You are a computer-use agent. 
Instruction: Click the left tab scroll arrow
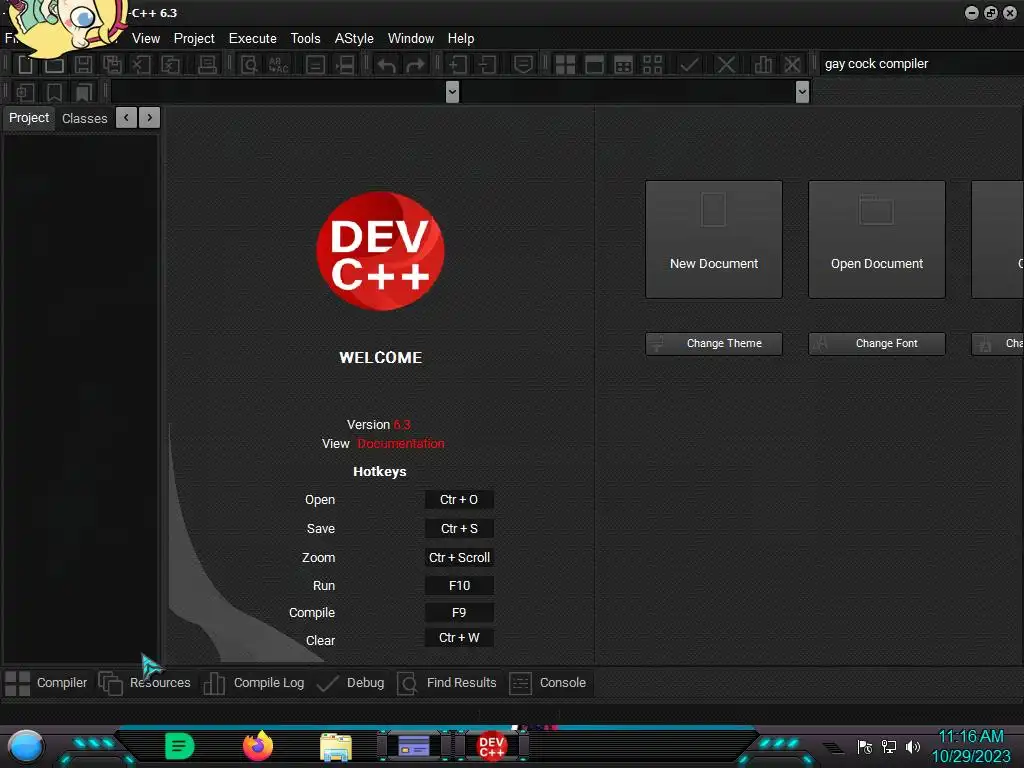click(127, 118)
